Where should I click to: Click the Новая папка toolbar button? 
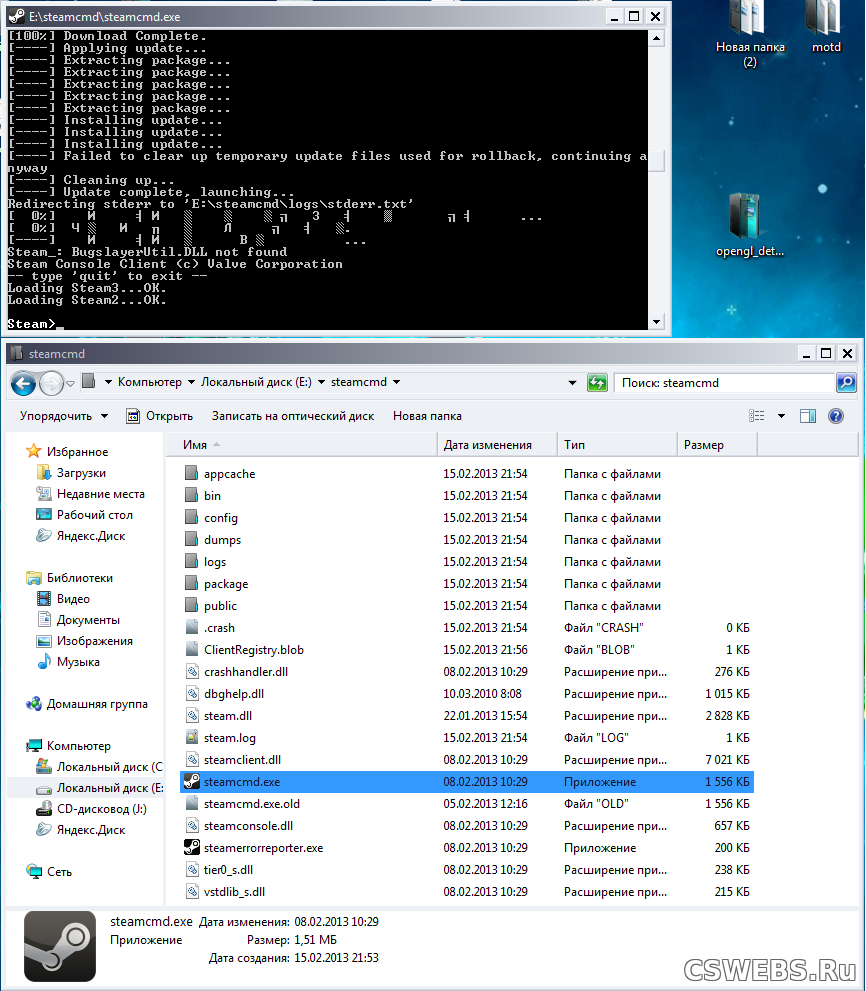427,416
